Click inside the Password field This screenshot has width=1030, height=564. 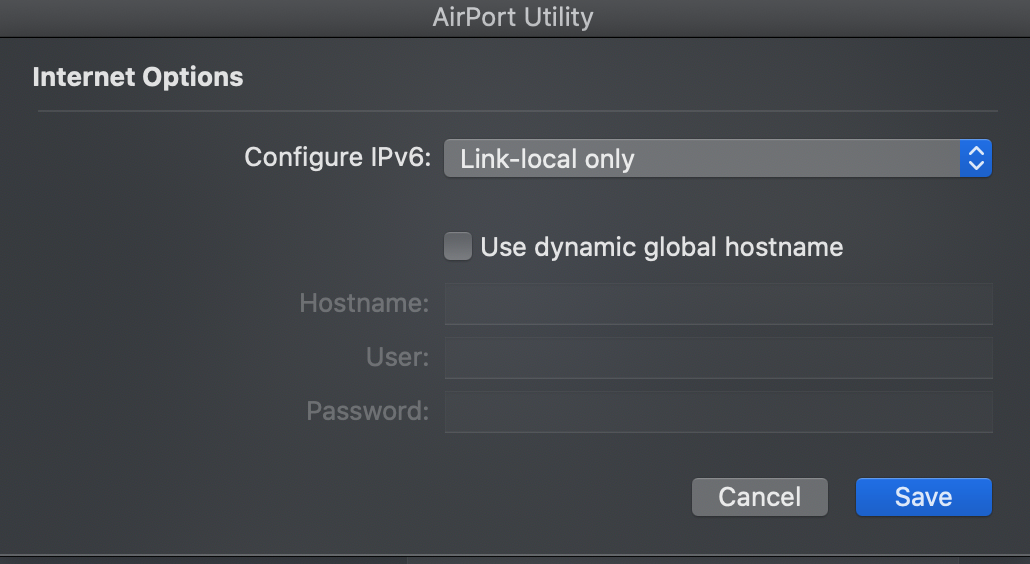[718, 411]
